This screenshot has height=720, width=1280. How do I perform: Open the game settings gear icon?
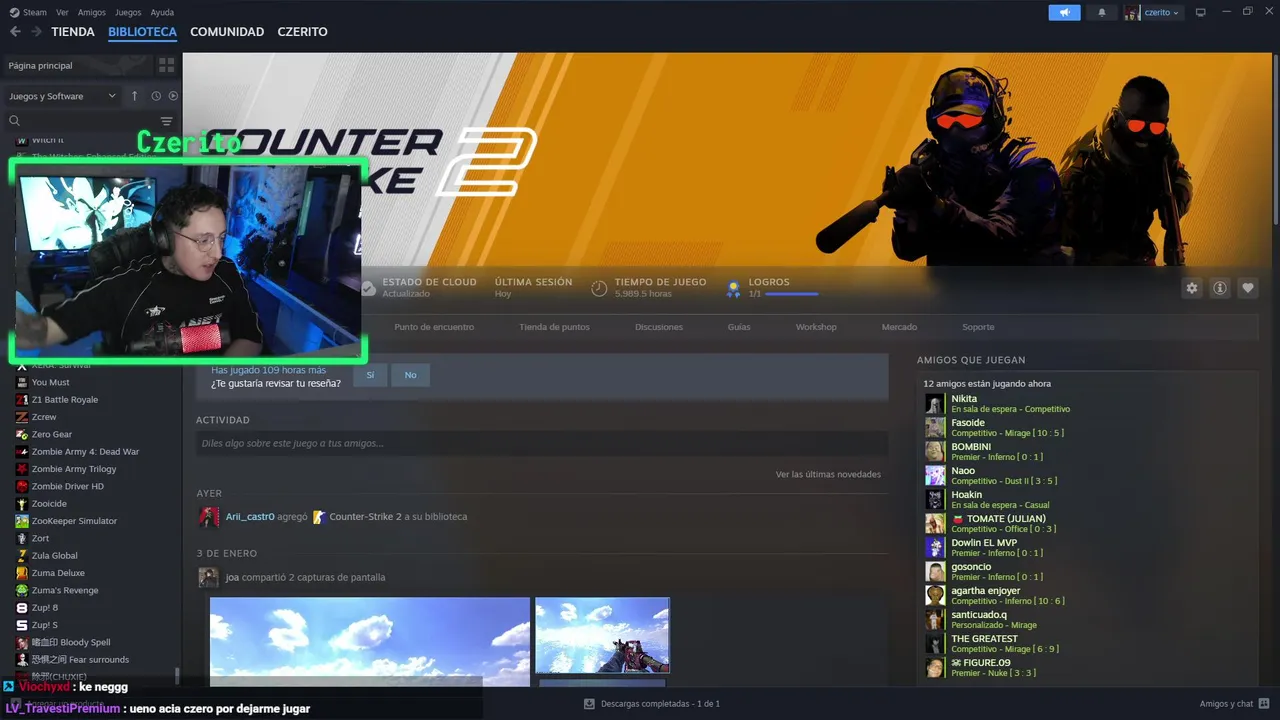[x=1192, y=288]
